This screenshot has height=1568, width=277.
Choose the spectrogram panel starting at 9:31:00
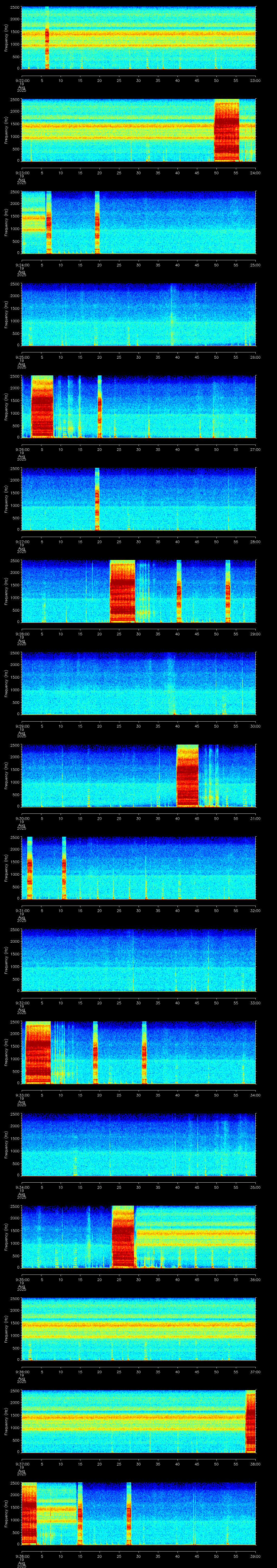point(138,868)
